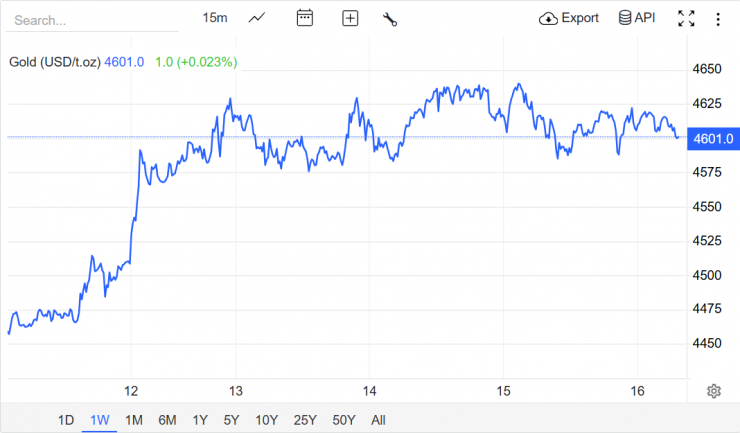Click the 4625 price axis label
The image size is (740, 433).
coord(706,103)
